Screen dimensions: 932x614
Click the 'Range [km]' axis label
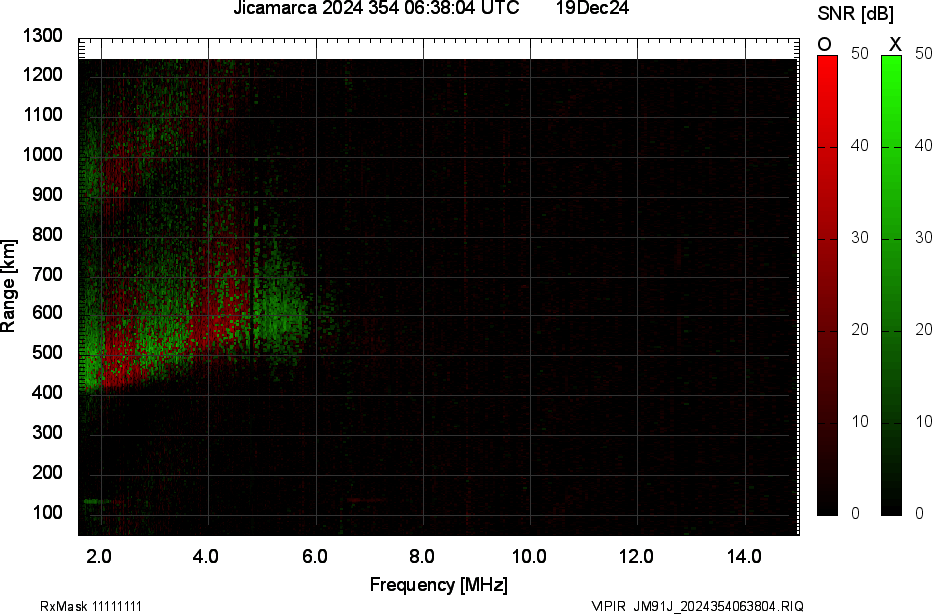pyautogui.click(x=8, y=286)
